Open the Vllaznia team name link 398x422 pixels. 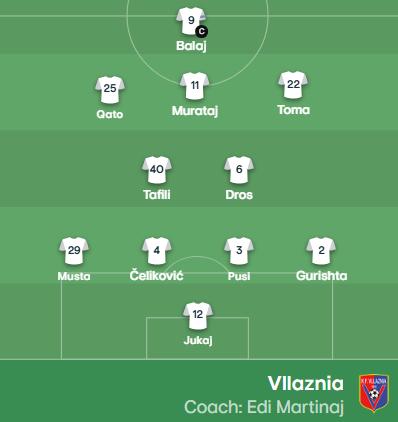(306, 383)
